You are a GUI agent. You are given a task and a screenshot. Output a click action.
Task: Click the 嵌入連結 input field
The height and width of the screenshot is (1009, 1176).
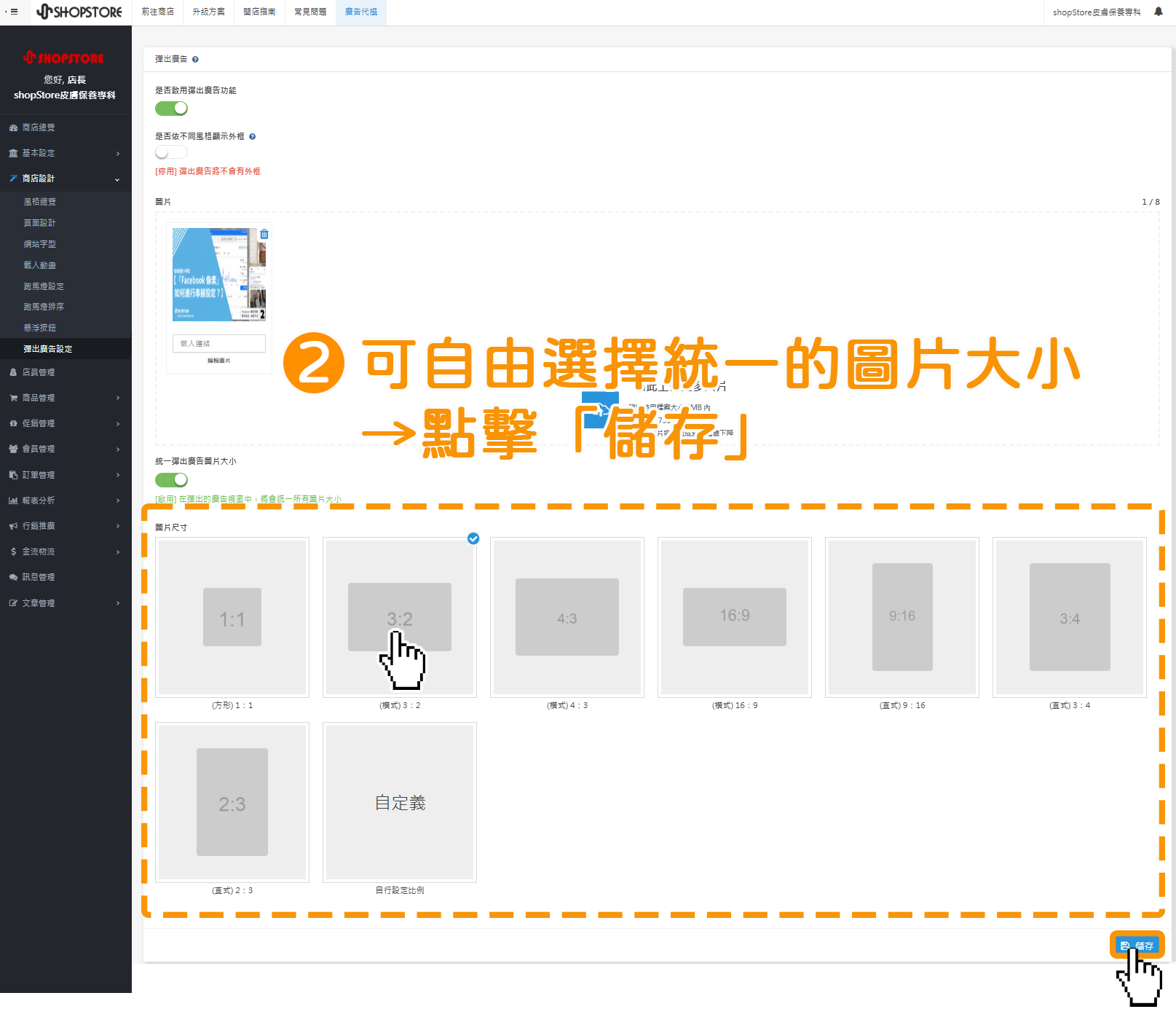click(219, 343)
